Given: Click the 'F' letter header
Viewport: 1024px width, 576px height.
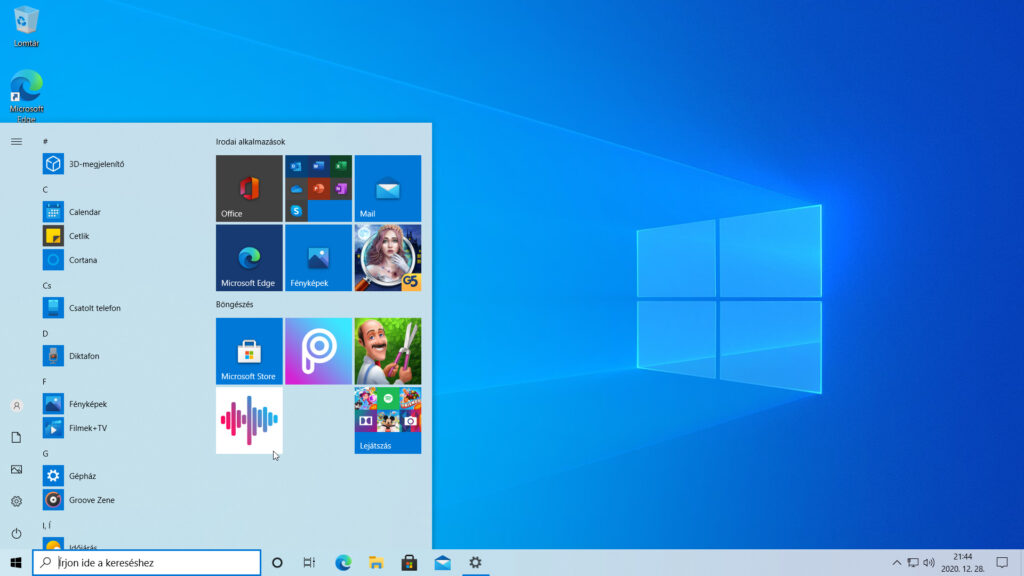Looking at the screenshot, I should coord(44,381).
